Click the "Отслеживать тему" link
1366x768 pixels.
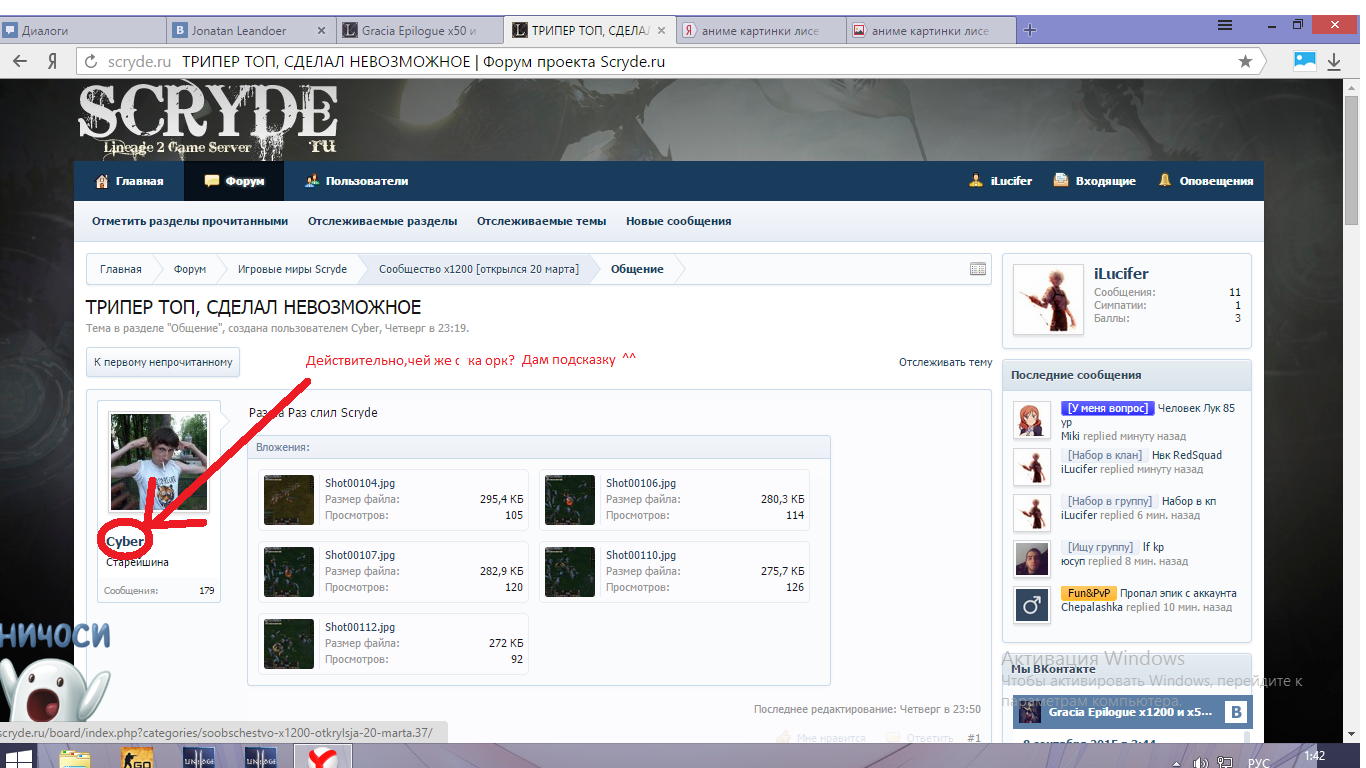coord(945,362)
